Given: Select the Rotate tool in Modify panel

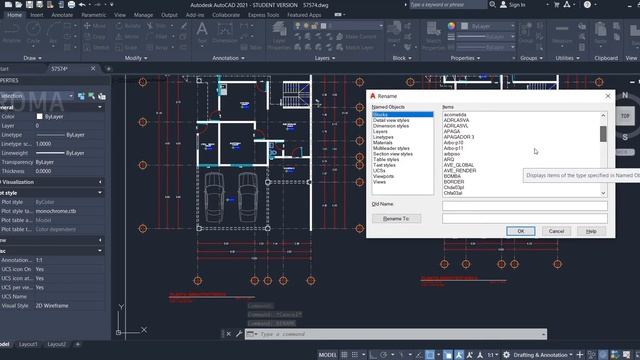Looking at the screenshot, I should pyautogui.click(x=128, y=26).
